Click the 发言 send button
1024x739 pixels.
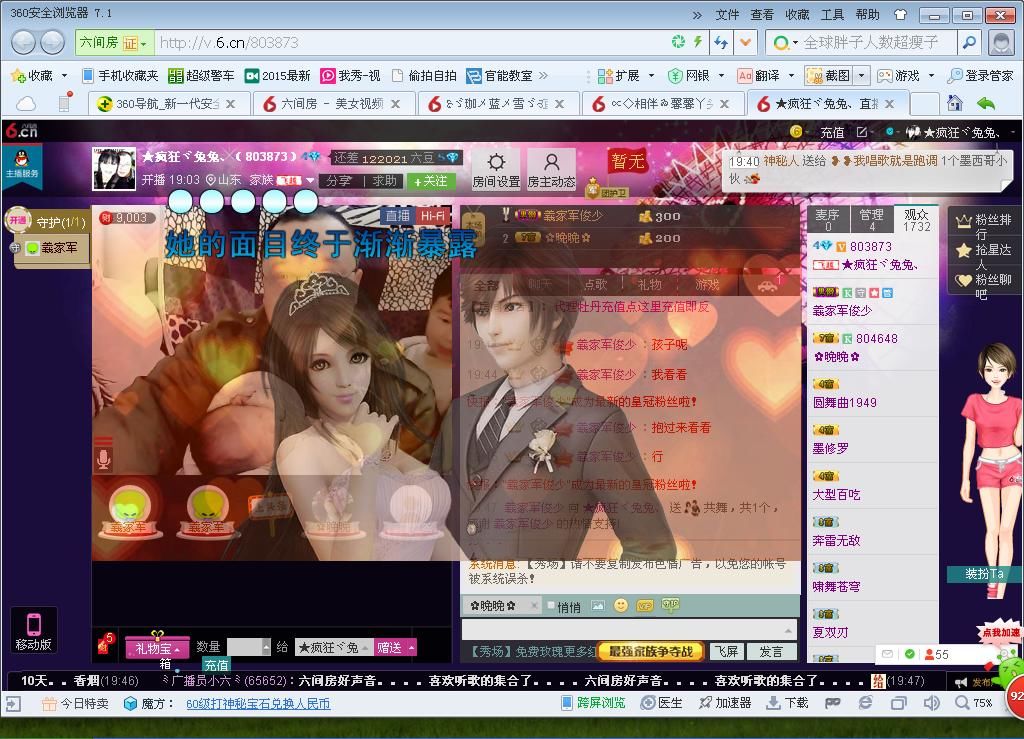coord(771,652)
